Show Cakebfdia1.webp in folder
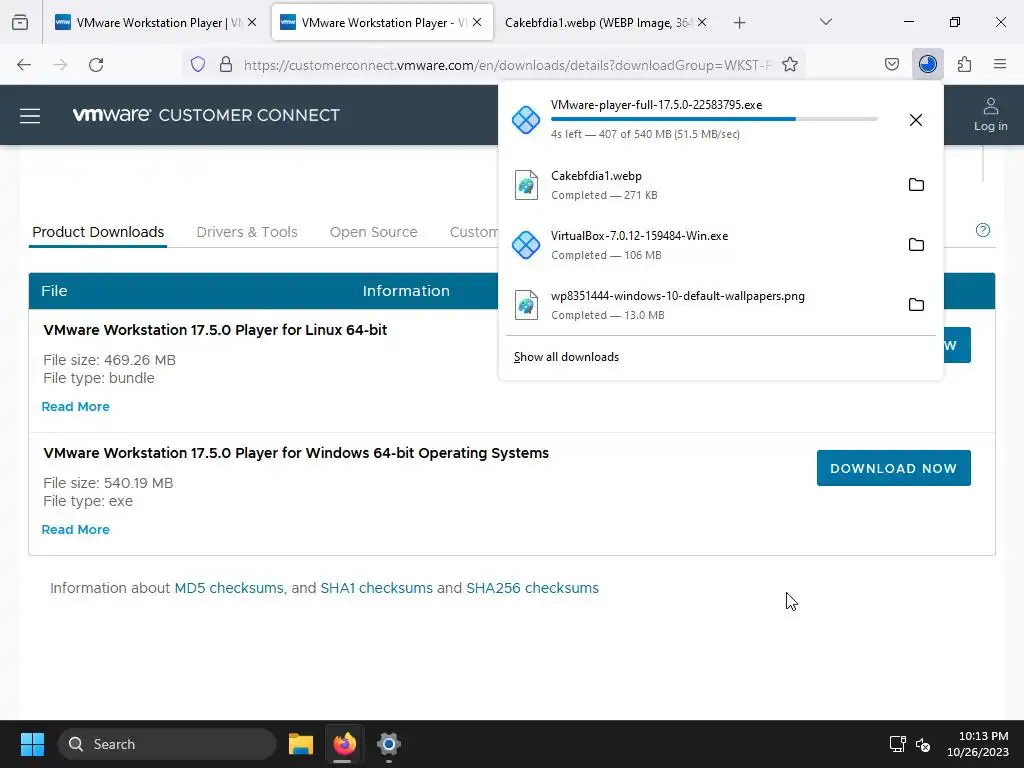This screenshot has height=768, width=1024. [916, 185]
